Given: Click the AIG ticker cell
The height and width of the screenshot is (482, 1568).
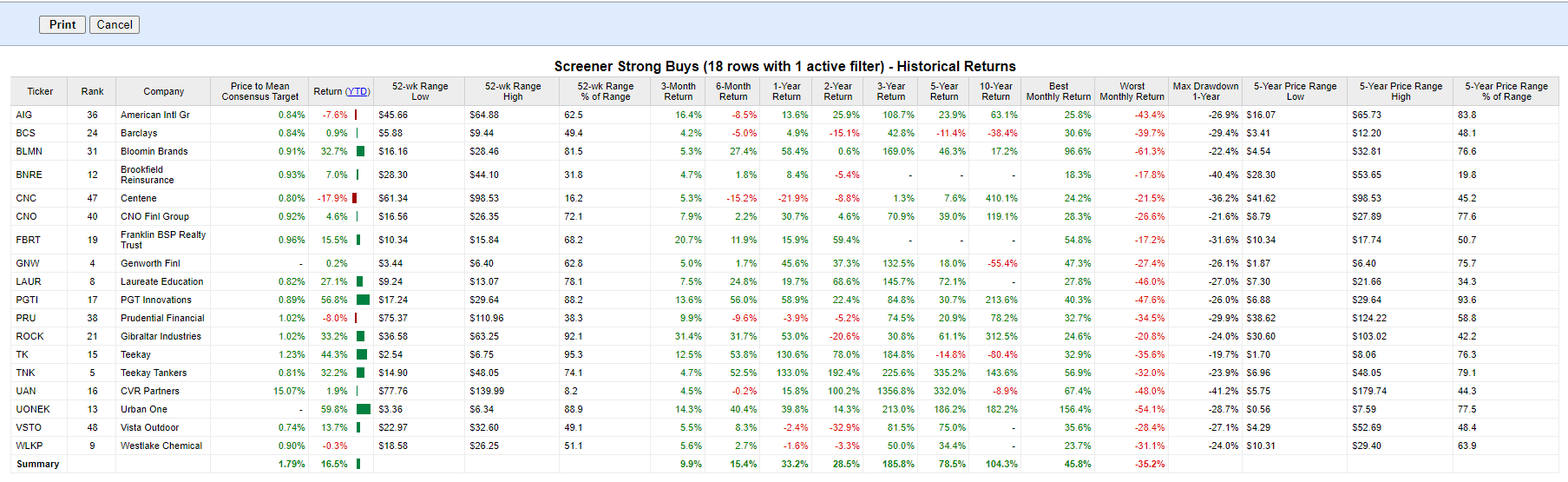Looking at the screenshot, I should (24, 115).
